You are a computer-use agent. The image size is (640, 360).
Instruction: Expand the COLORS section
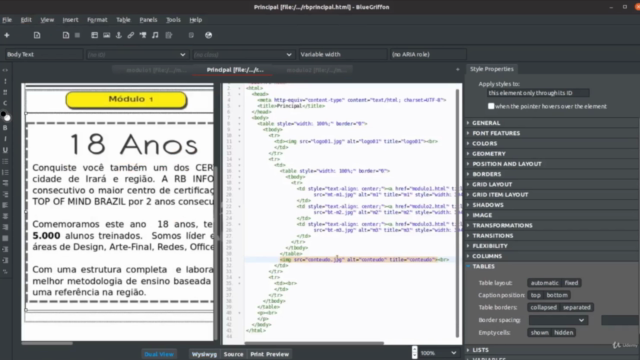click(484, 143)
